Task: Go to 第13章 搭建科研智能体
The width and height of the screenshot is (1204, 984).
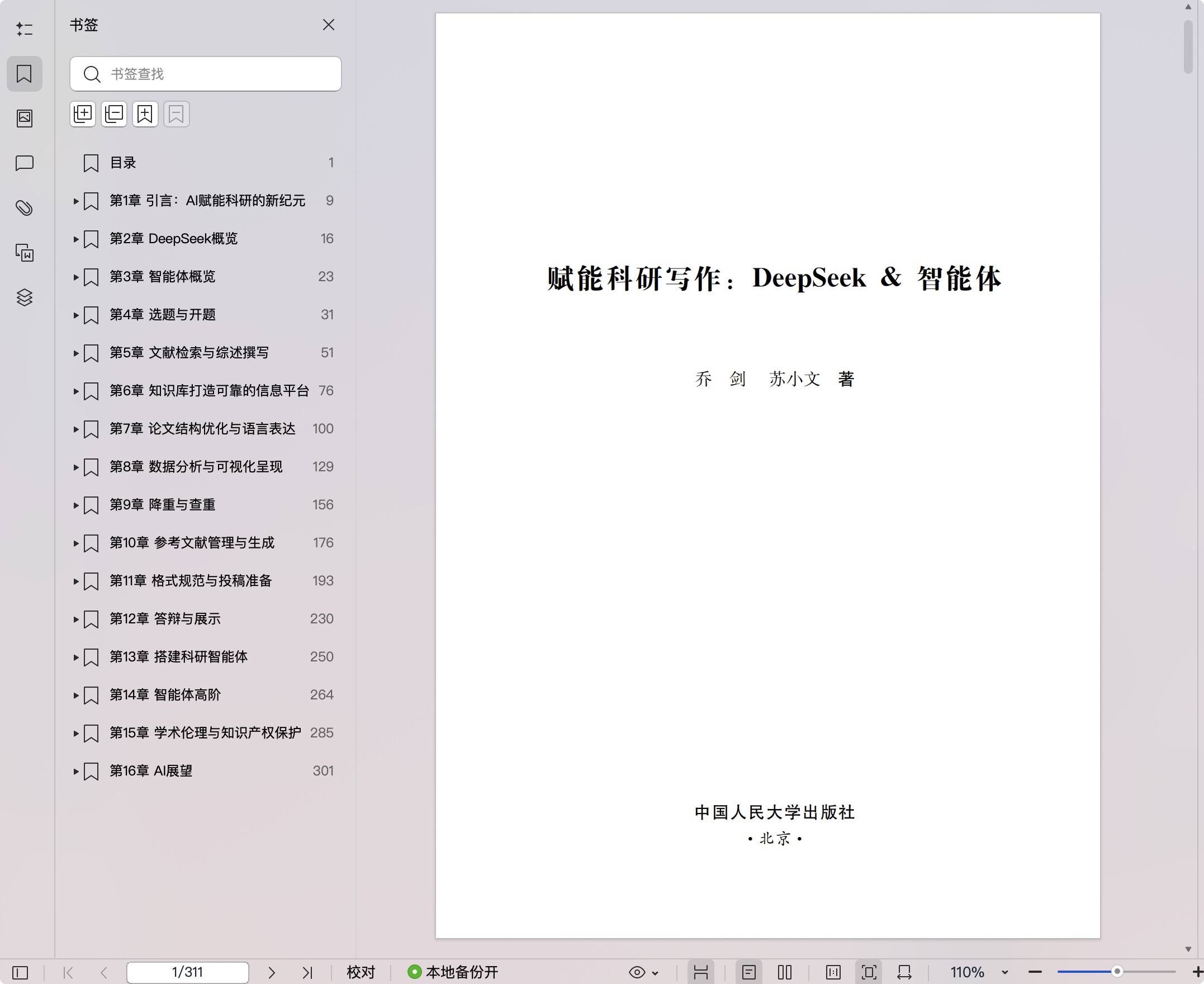Action: click(x=178, y=657)
